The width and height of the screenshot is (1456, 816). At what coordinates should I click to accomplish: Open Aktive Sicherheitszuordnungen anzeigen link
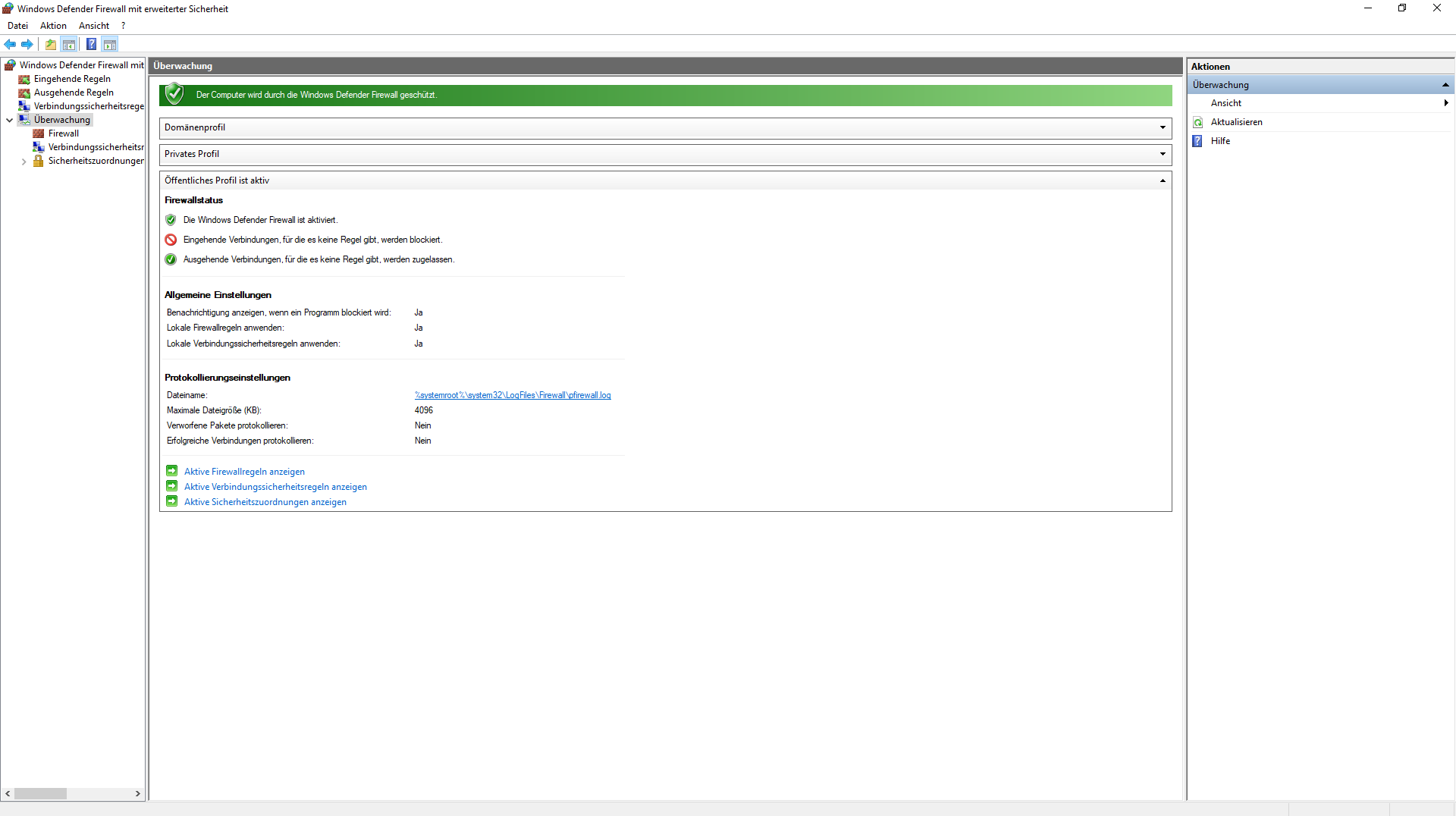coord(265,502)
